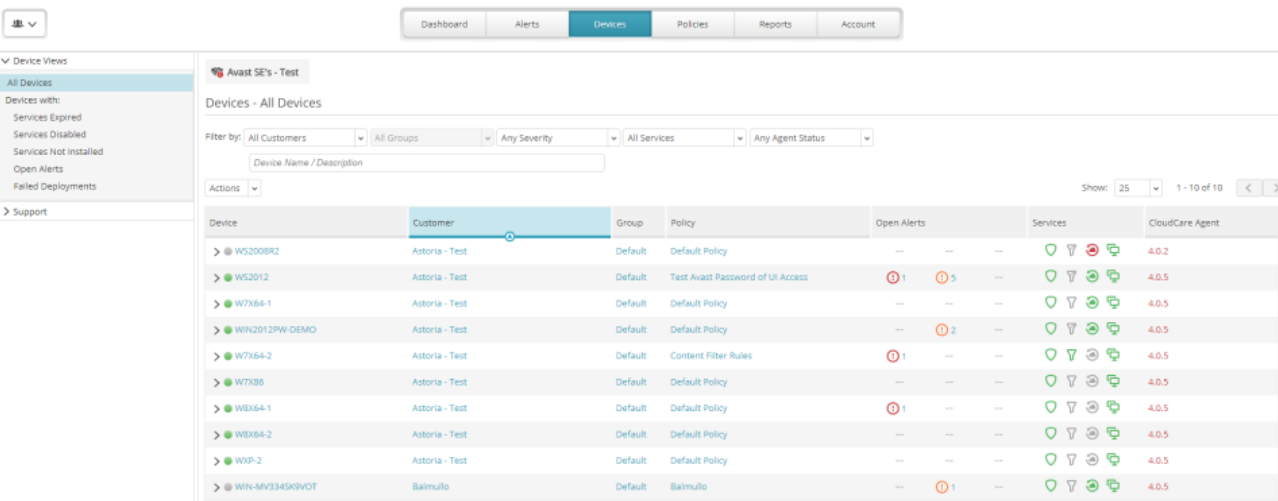The height and width of the screenshot is (501, 1278).
Task: Click the gray backup icon for W7X86
Action: [x=1092, y=381]
